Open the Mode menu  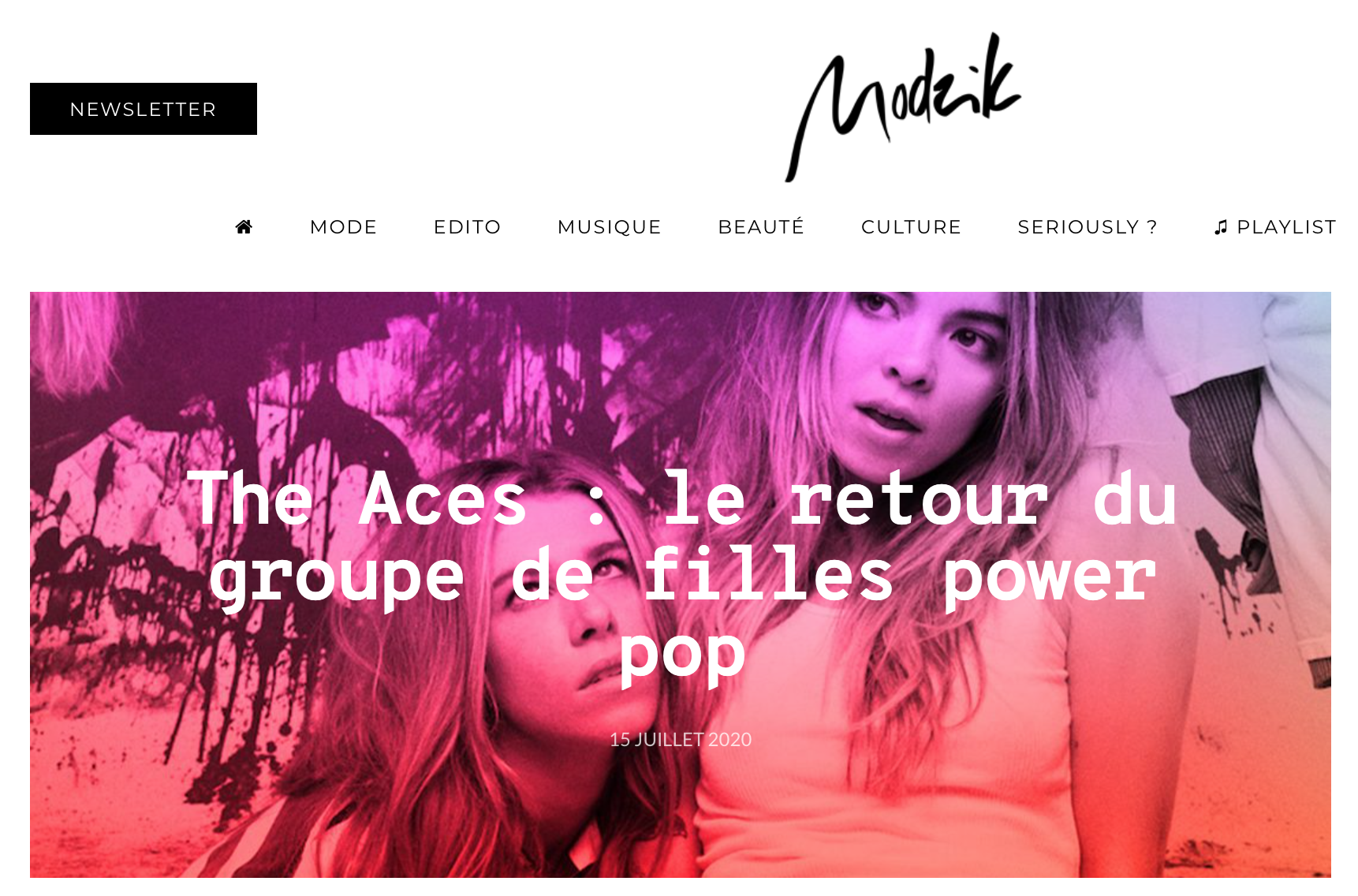(344, 227)
